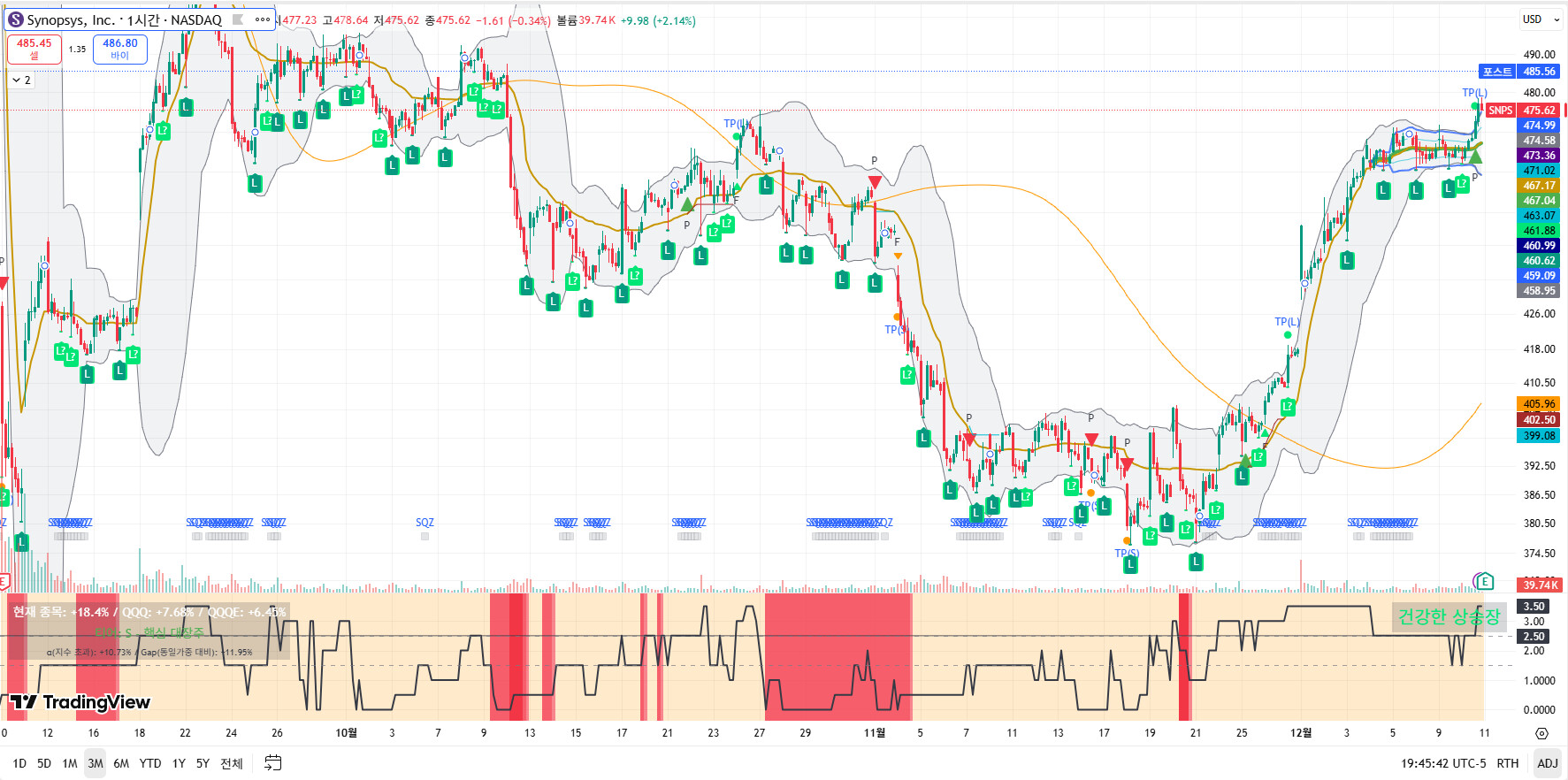Click the blue 474.99 price label
The image size is (1568, 780).
(1539, 126)
